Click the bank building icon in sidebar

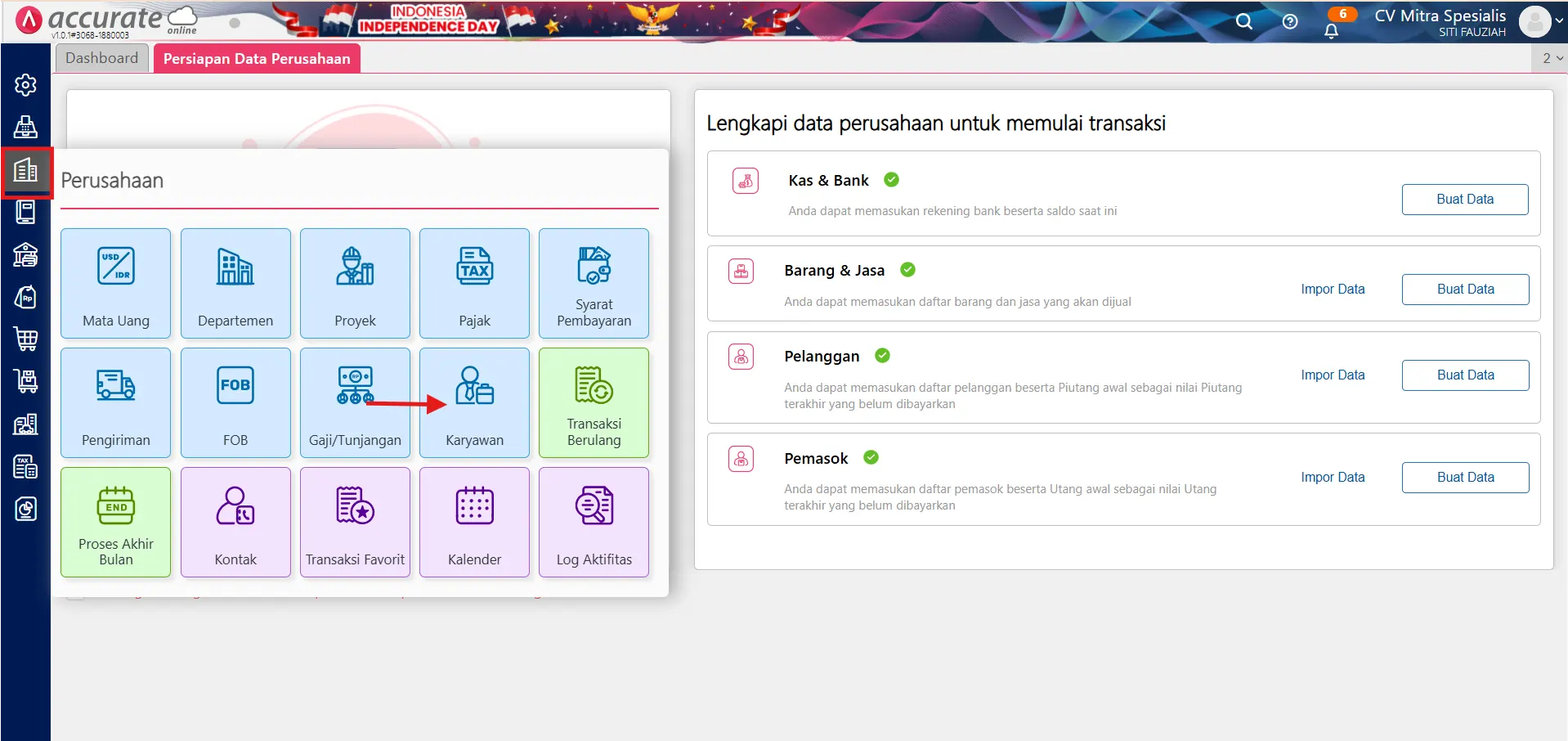click(x=25, y=254)
